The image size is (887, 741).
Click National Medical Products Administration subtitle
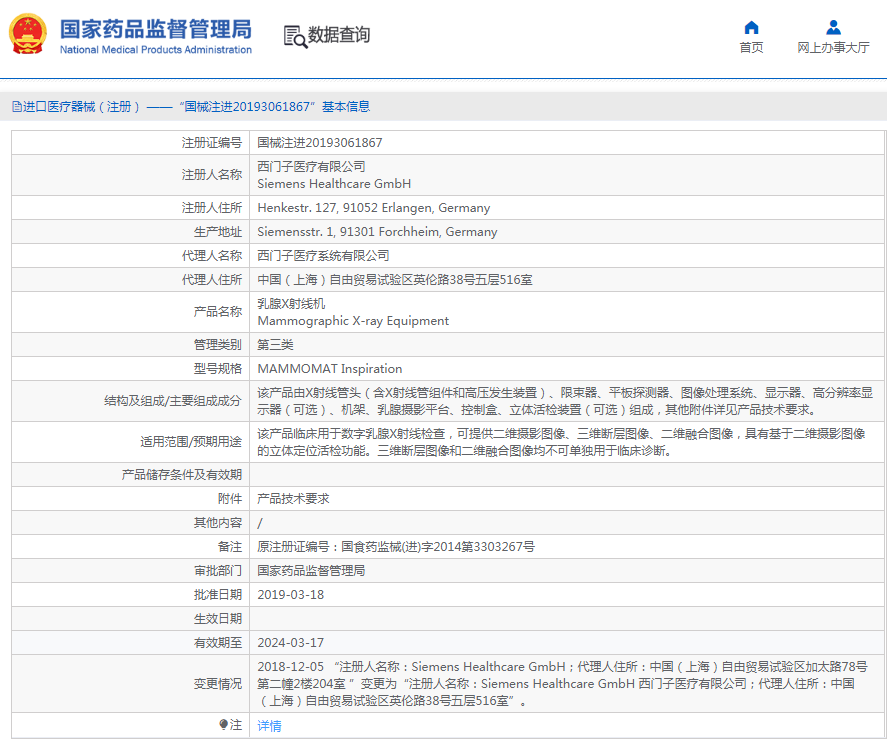coord(156,50)
